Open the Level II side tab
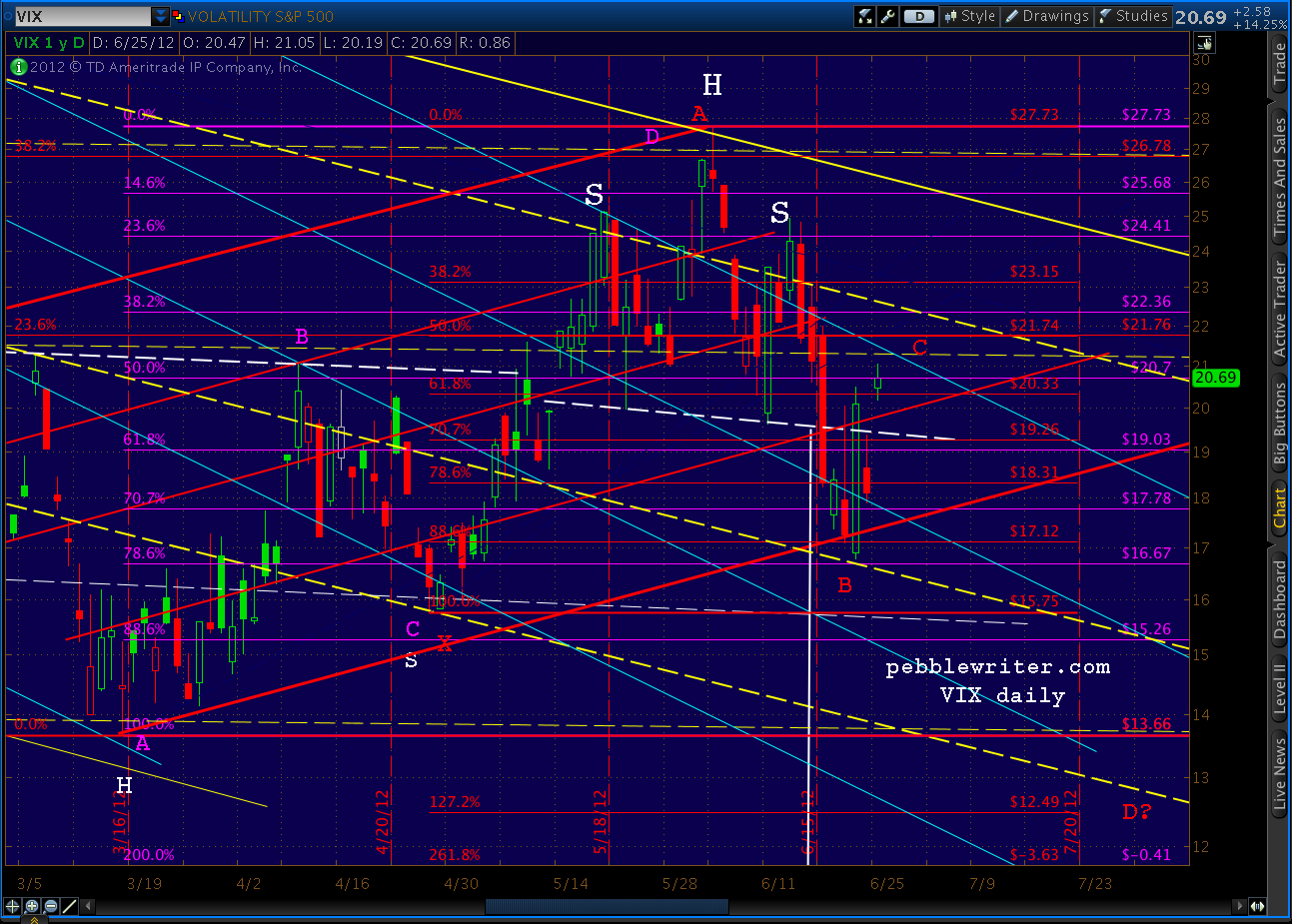The image size is (1292, 924). (1280, 689)
